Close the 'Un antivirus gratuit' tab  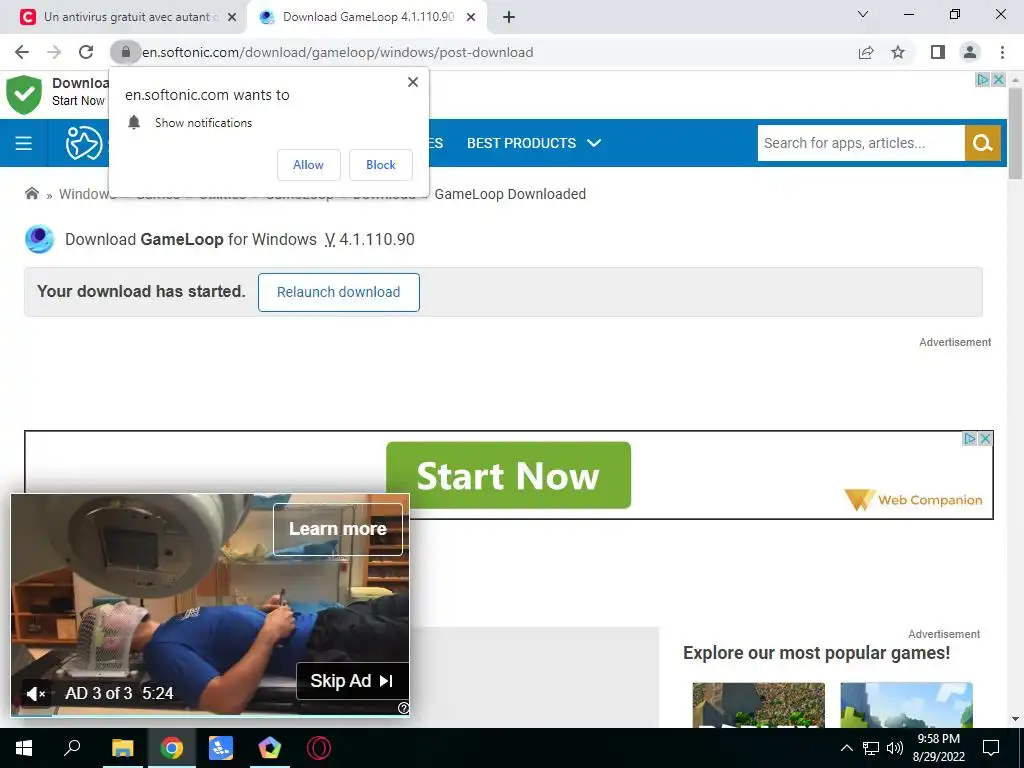[232, 18]
